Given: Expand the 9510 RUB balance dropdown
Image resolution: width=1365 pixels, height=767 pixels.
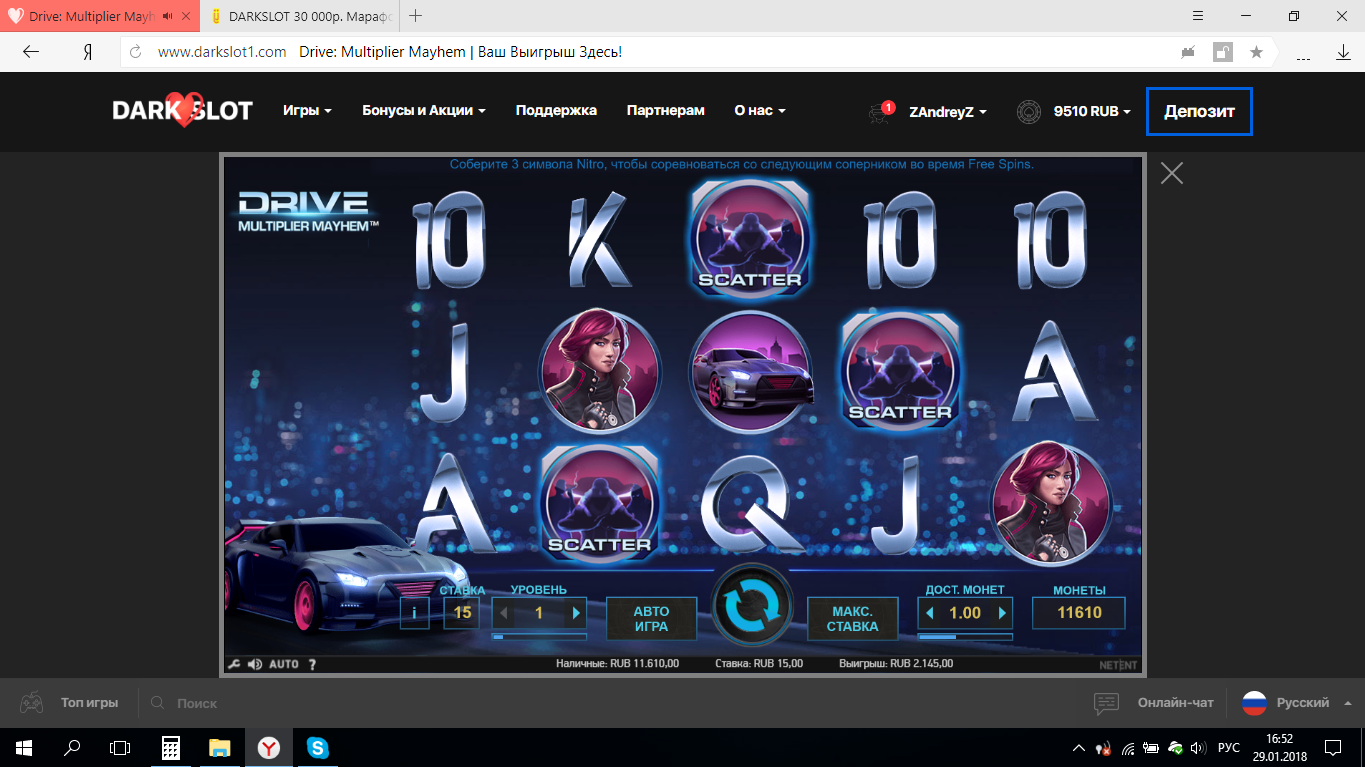Looking at the screenshot, I should tap(1092, 112).
